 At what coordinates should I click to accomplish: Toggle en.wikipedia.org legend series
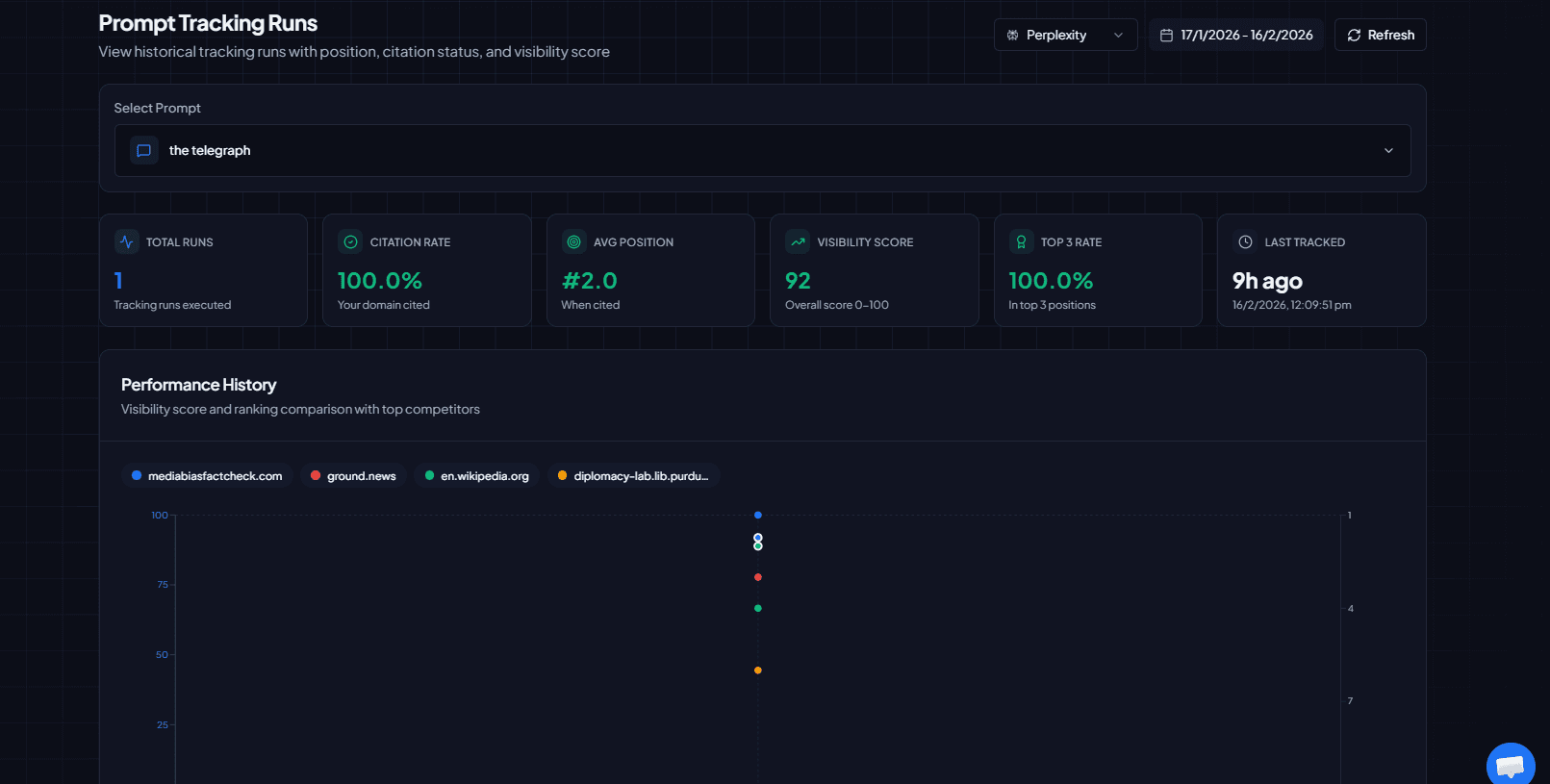(477, 476)
